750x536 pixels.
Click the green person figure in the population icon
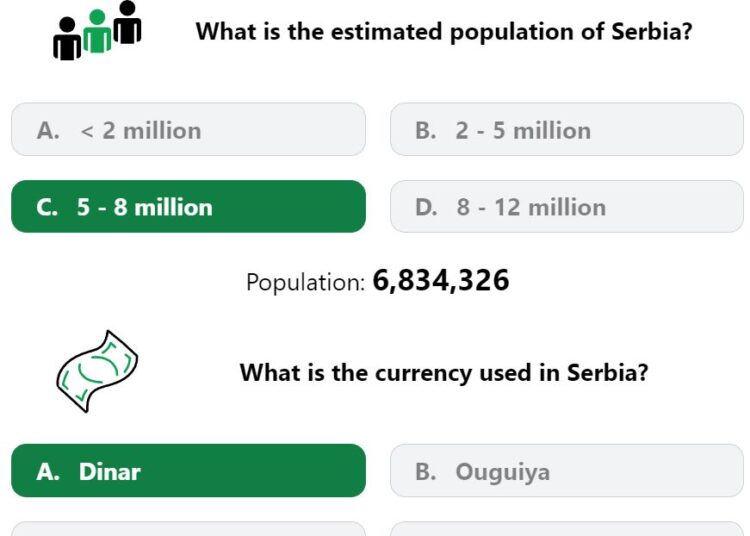[x=97, y=31]
